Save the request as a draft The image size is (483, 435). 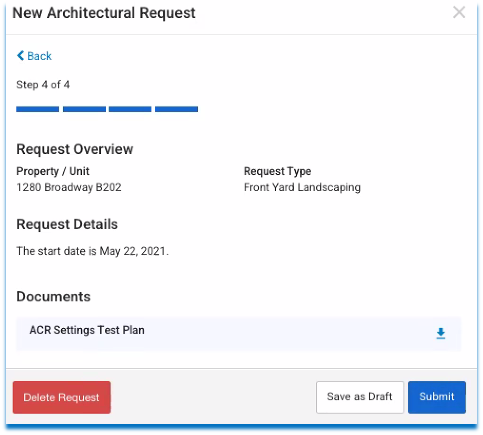tap(360, 397)
